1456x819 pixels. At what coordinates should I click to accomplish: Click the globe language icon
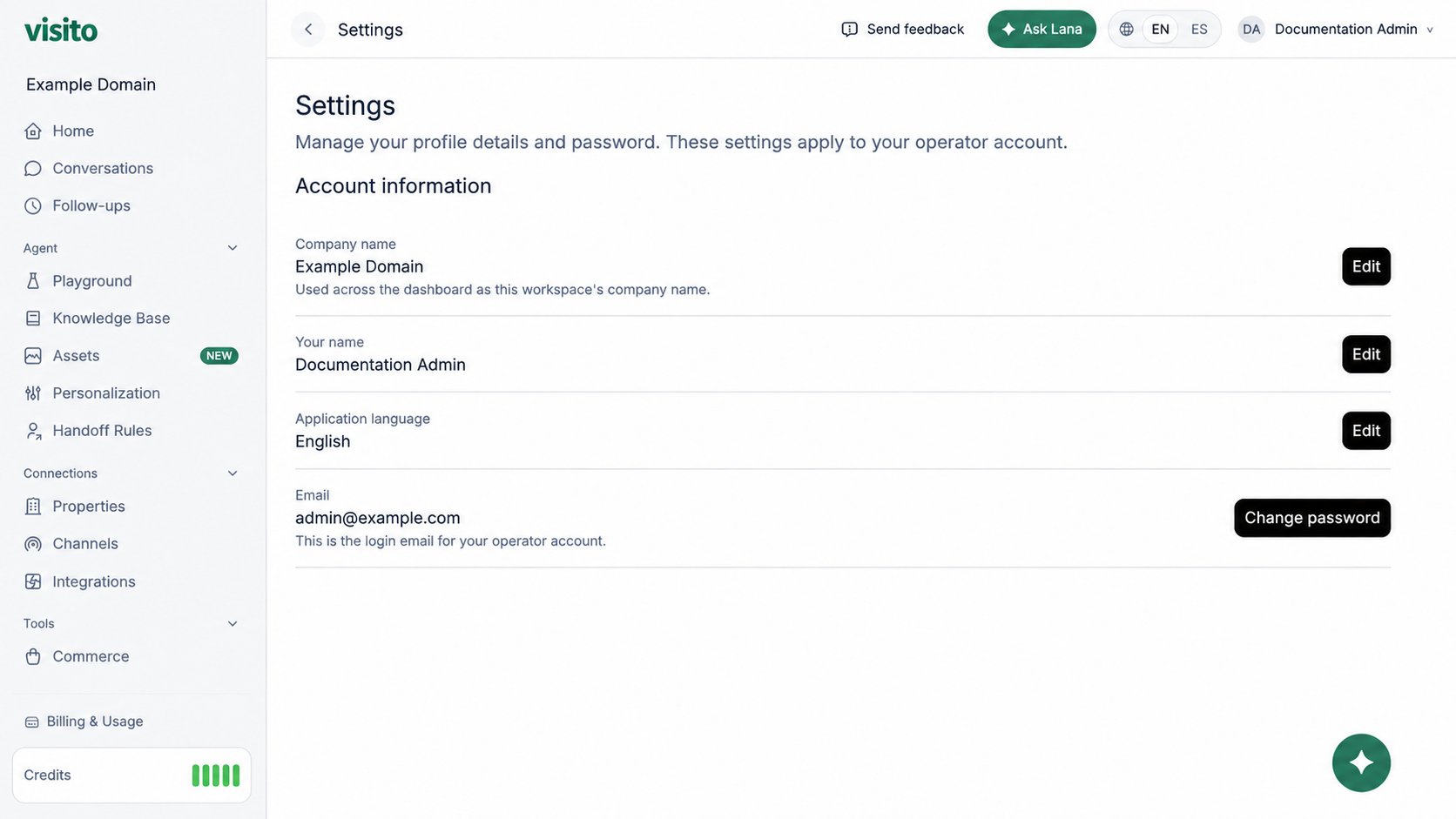click(x=1126, y=30)
